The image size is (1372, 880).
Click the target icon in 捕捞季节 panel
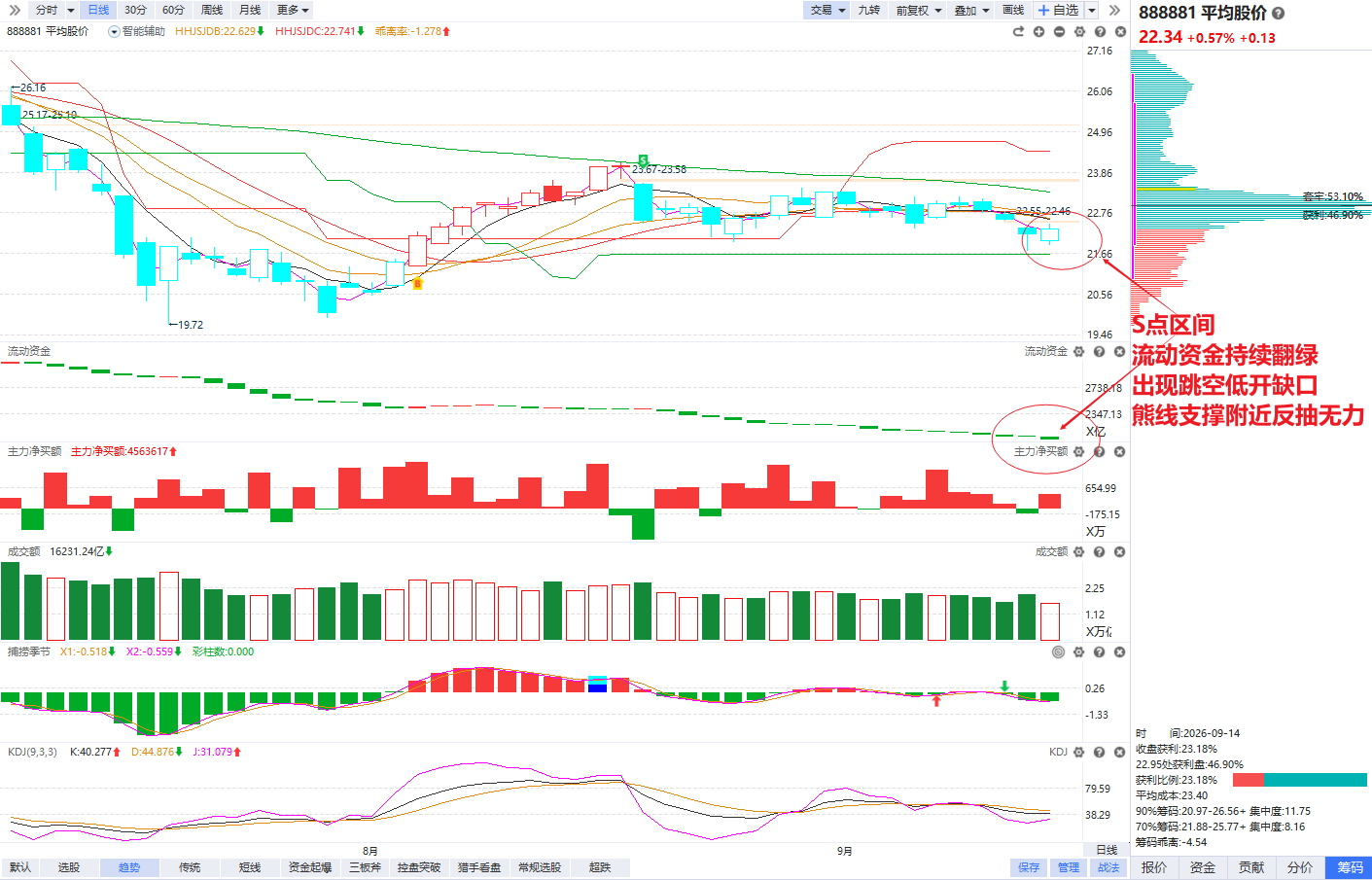pyautogui.click(x=1058, y=652)
